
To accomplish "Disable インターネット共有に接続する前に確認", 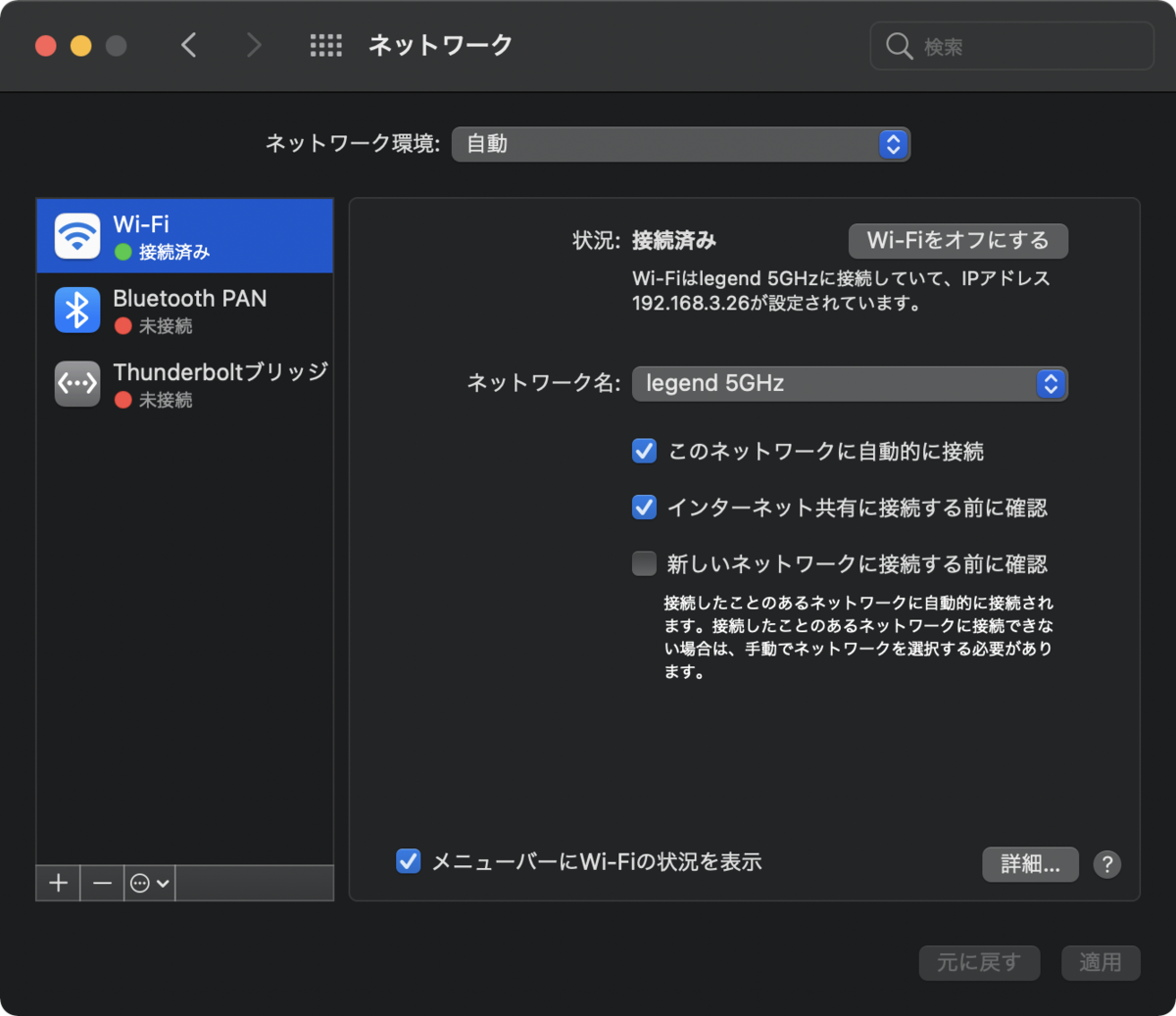I will [645, 507].
